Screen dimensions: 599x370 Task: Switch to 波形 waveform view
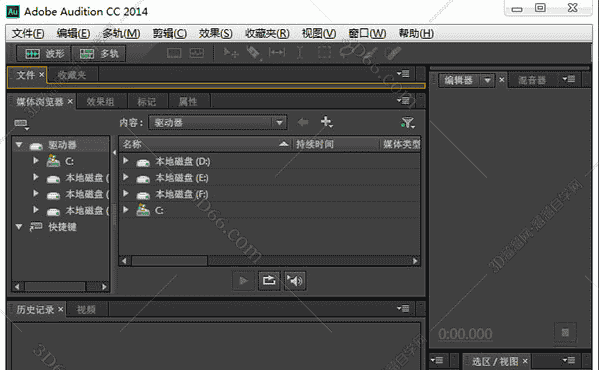click(x=44, y=53)
